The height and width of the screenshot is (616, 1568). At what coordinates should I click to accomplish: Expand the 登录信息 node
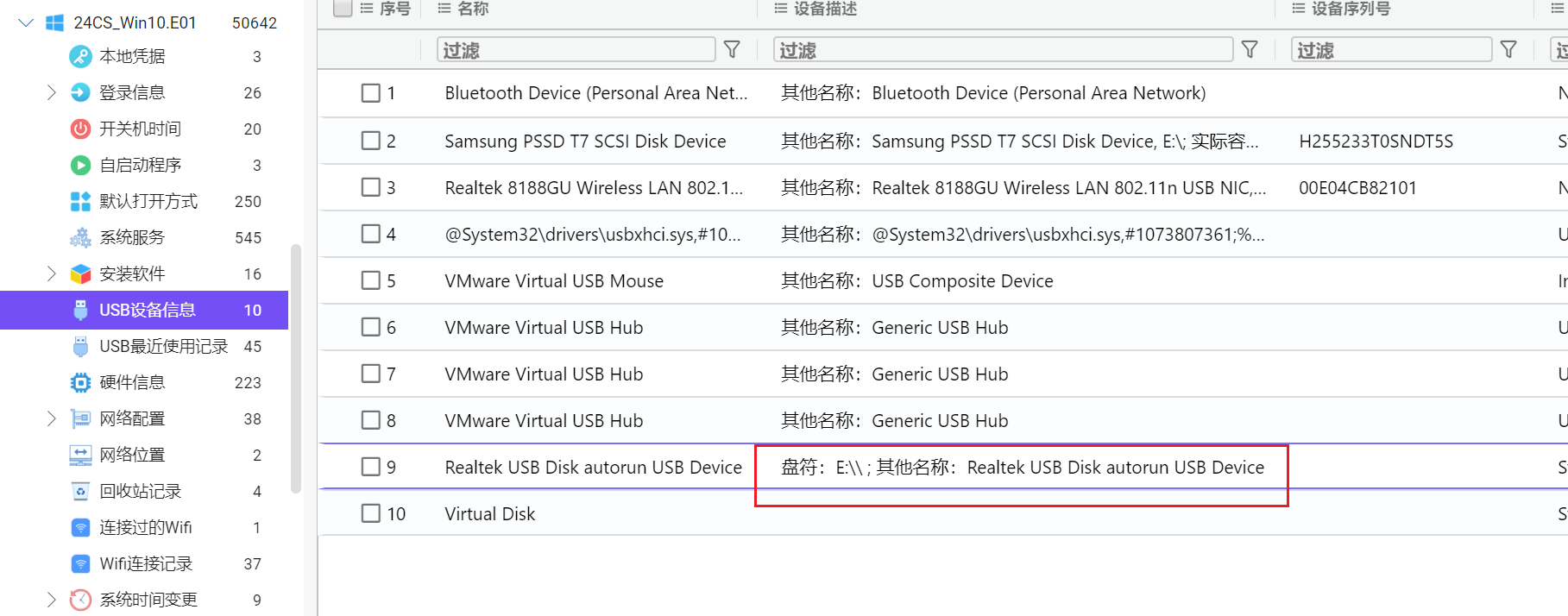[x=51, y=92]
